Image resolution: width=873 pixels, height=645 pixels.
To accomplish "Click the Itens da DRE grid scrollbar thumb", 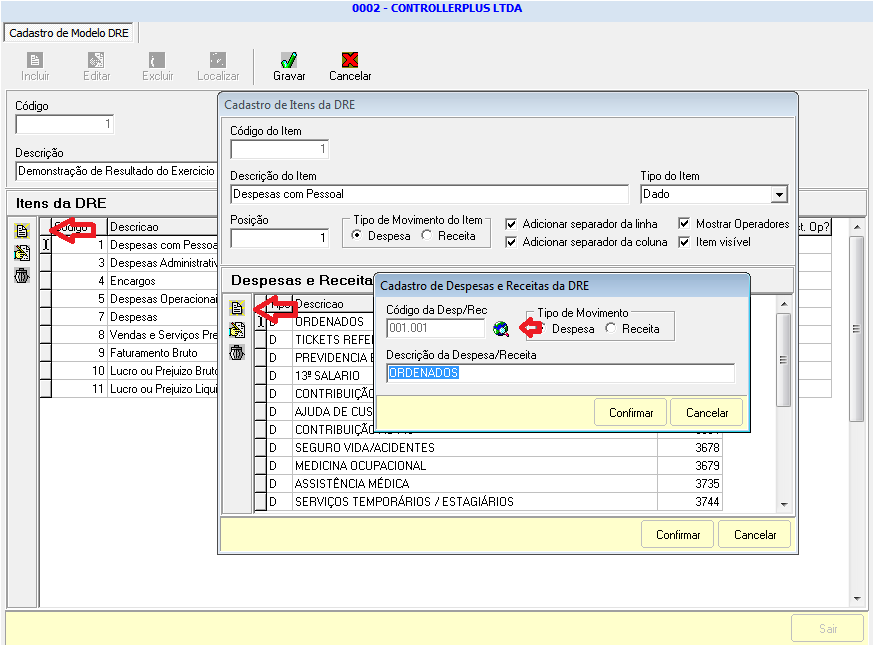I will point(857,329).
